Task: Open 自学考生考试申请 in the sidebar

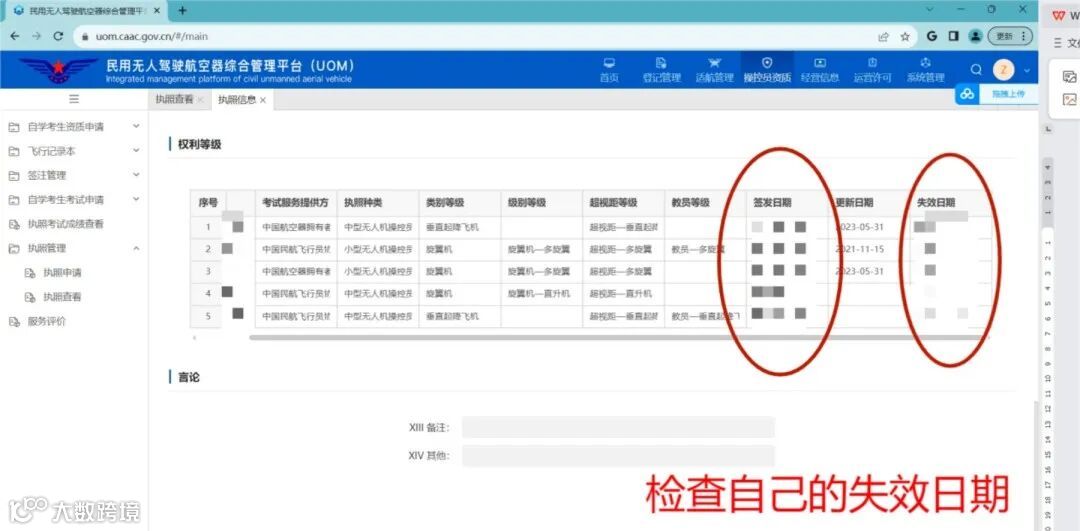Action: pos(65,200)
